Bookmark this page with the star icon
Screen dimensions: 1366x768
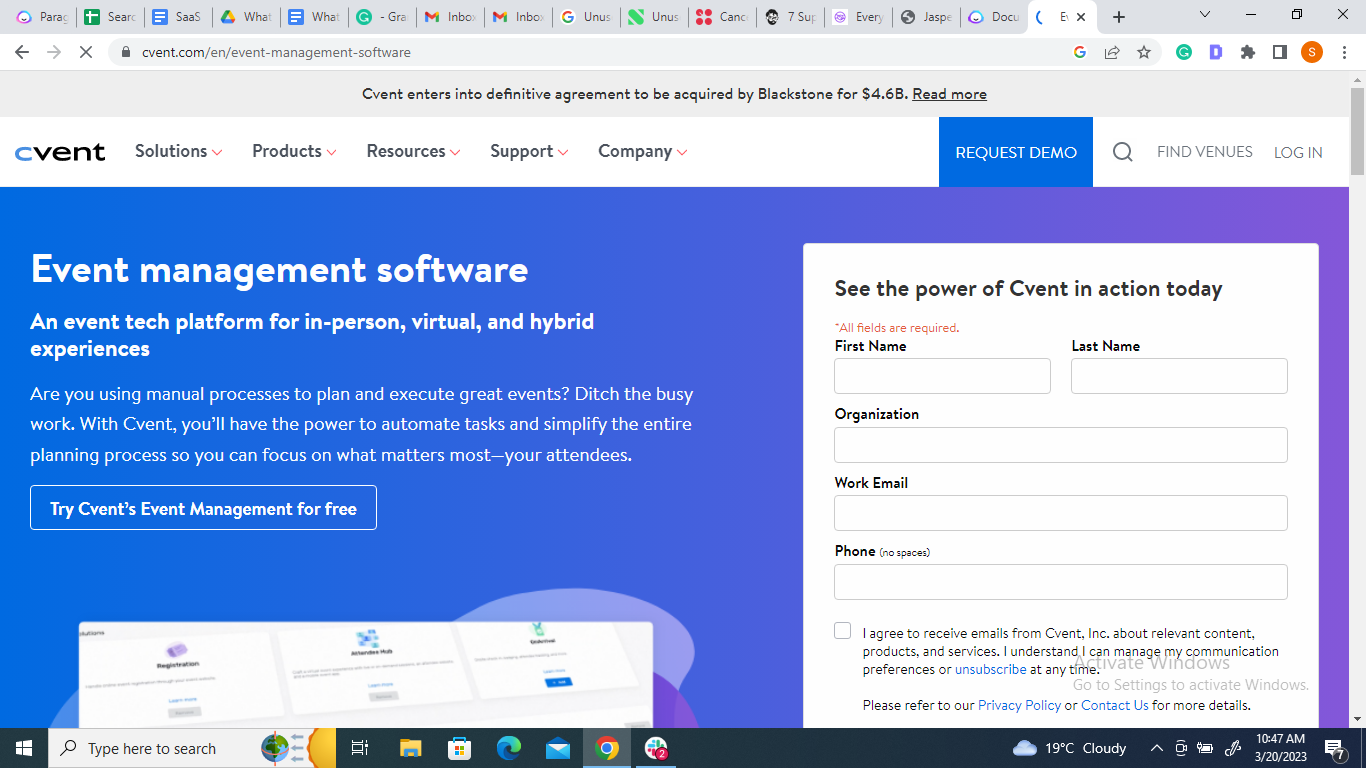point(1144,52)
